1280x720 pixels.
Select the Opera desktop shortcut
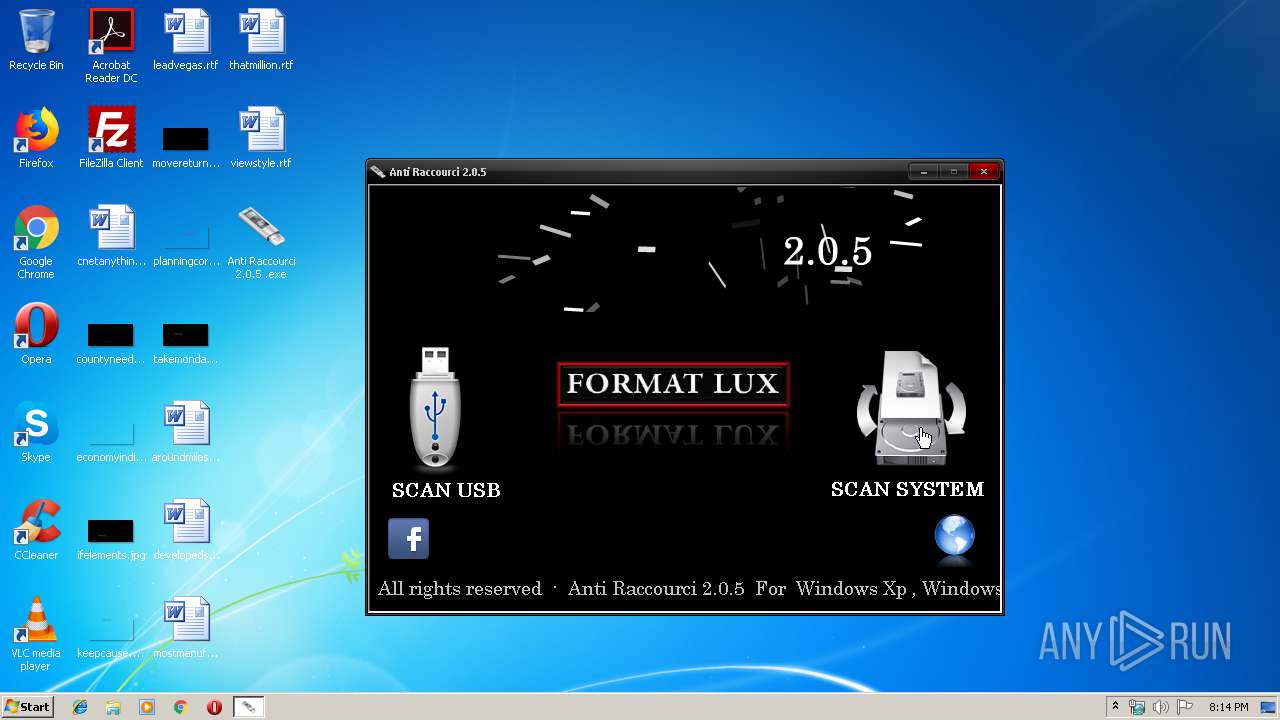pos(36,335)
